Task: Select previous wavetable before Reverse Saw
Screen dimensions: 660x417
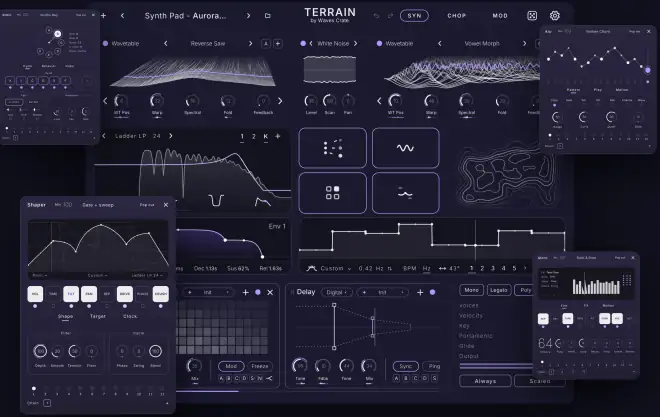Action: [165, 43]
